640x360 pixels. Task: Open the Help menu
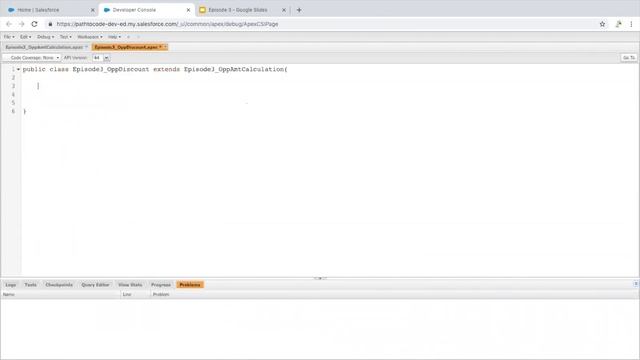point(114,37)
